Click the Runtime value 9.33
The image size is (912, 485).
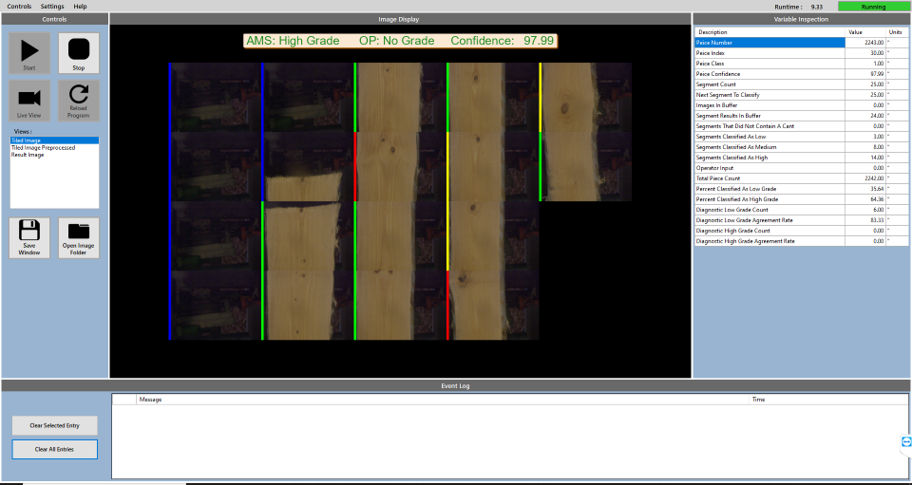click(x=816, y=7)
